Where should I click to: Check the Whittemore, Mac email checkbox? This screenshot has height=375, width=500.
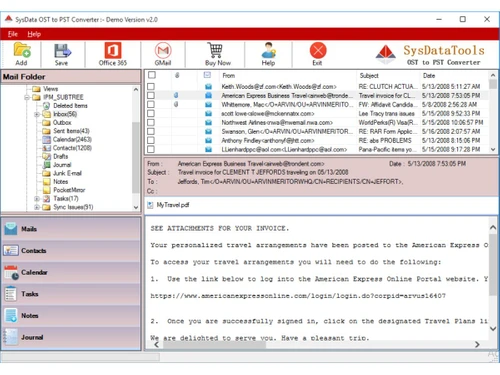(151, 104)
